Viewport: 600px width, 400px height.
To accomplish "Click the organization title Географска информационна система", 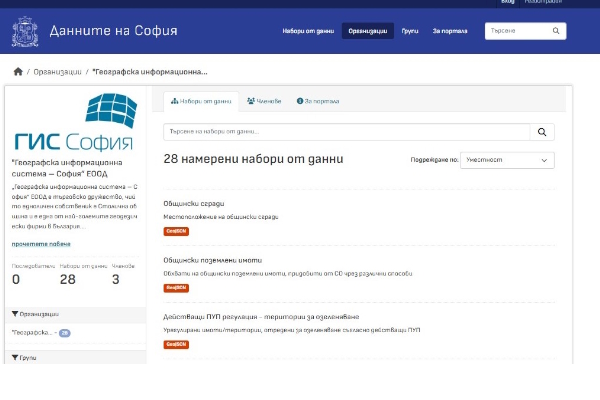I will tap(67, 168).
